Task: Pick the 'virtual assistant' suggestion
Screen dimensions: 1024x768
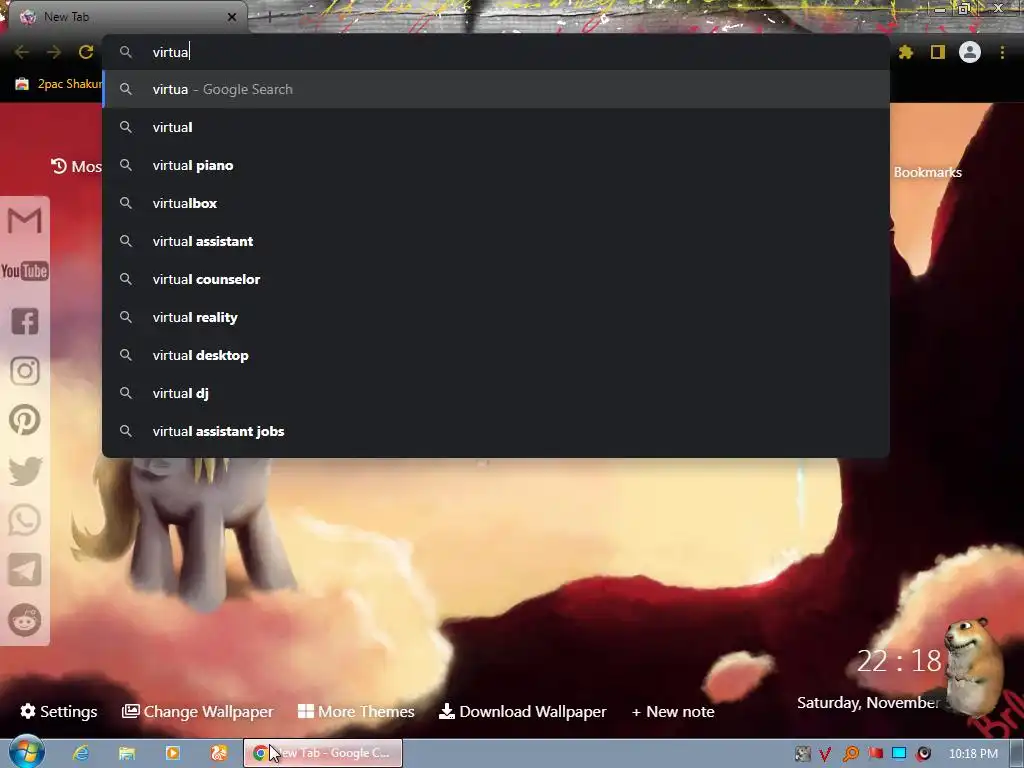Action: point(496,241)
